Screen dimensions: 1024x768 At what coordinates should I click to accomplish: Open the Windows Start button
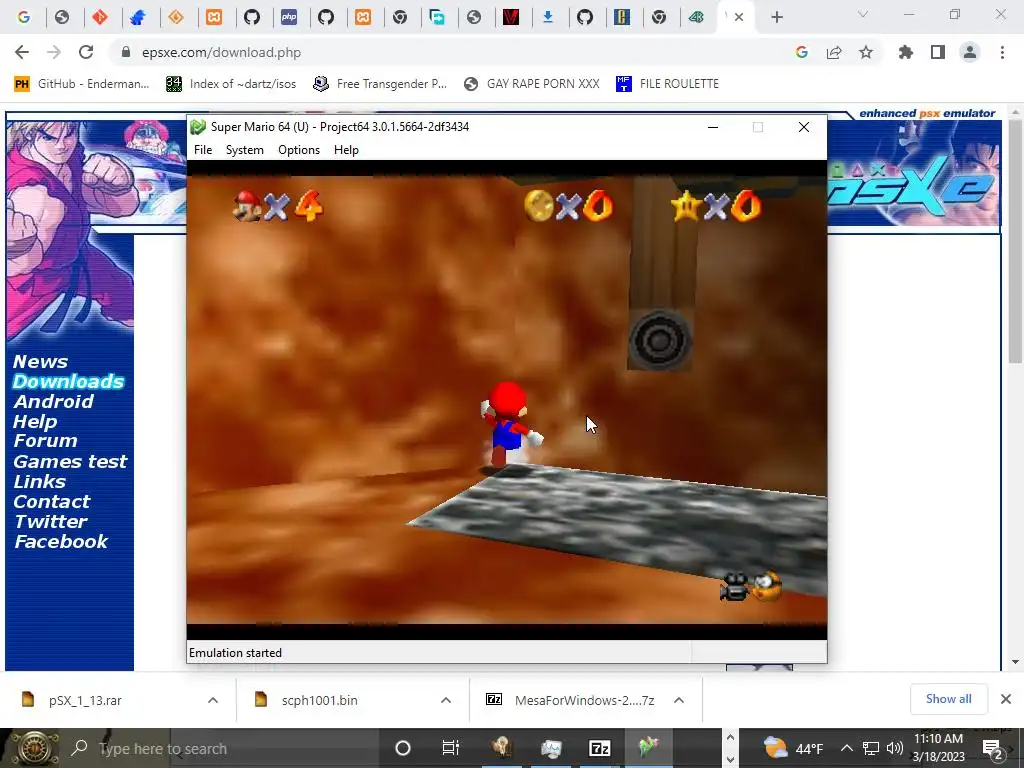coord(33,748)
